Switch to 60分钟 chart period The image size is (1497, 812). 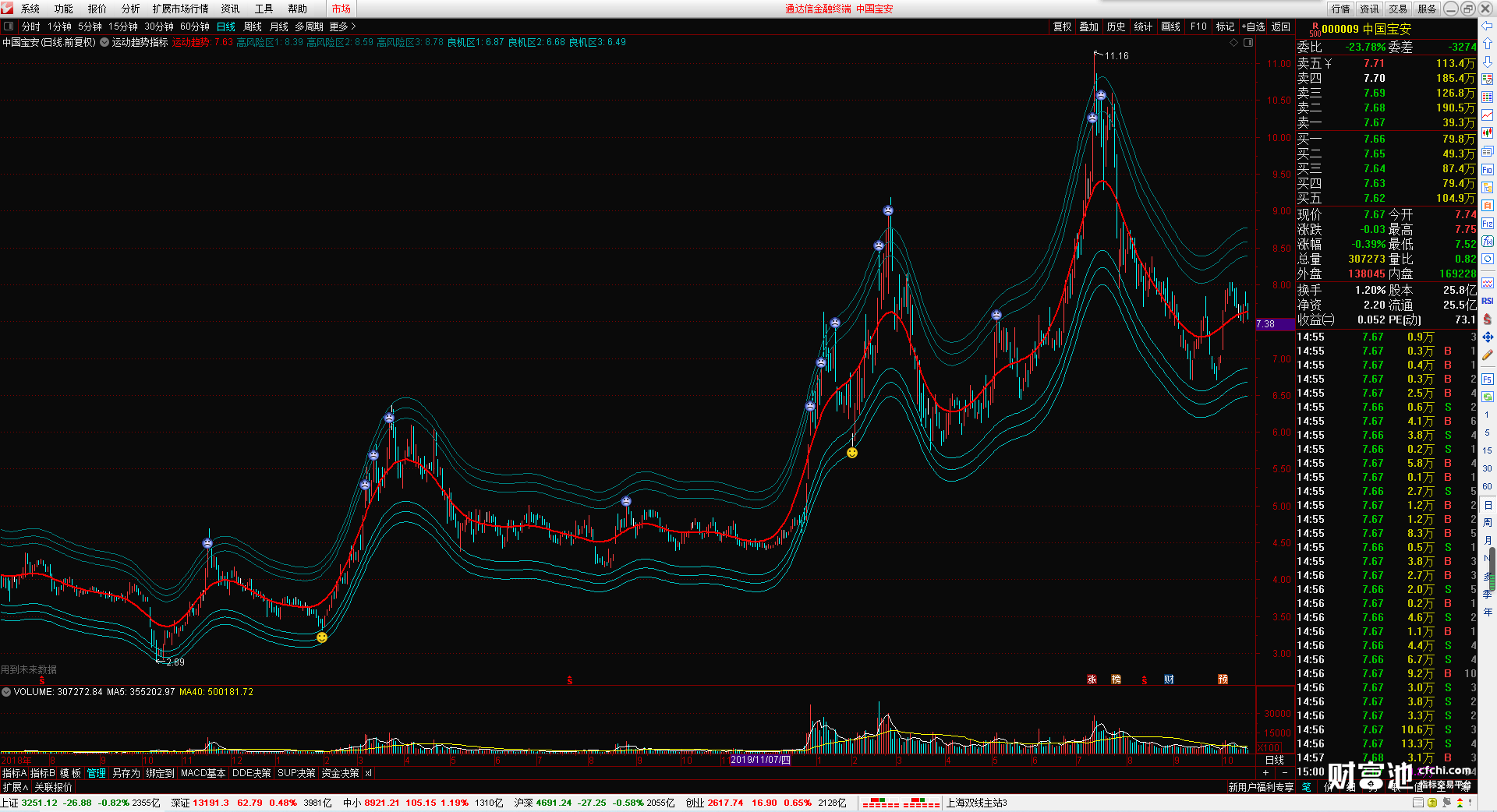195,26
